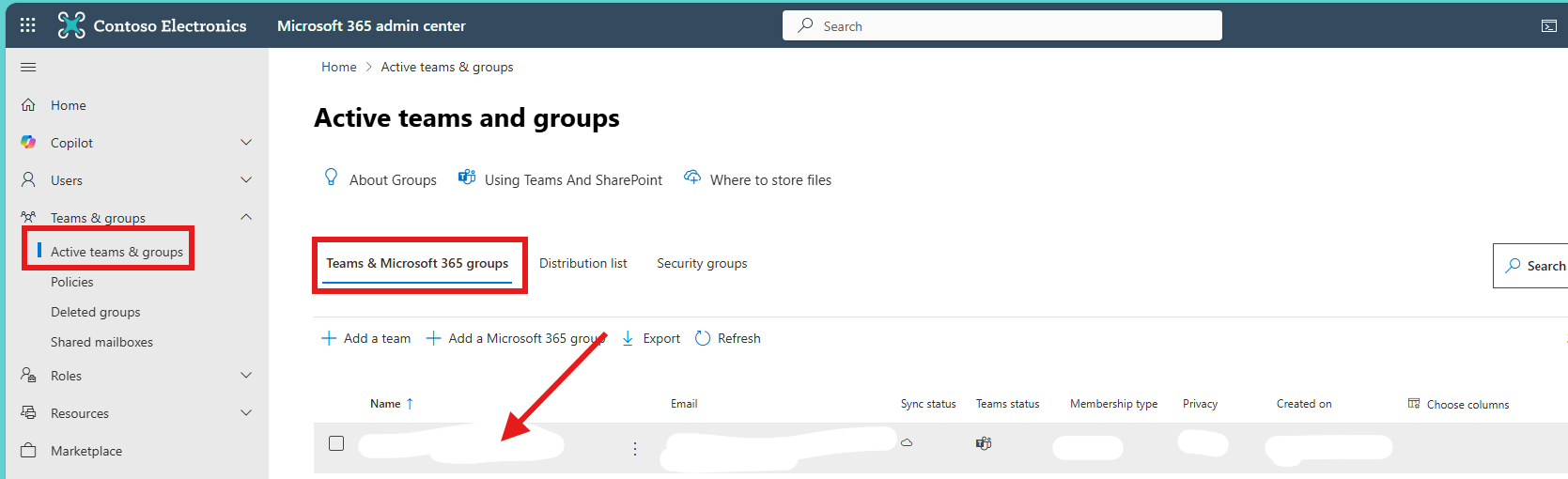Screen dimensions: 1568x479
Task: Click the Choose columns icon
Action: [1414, 404]
